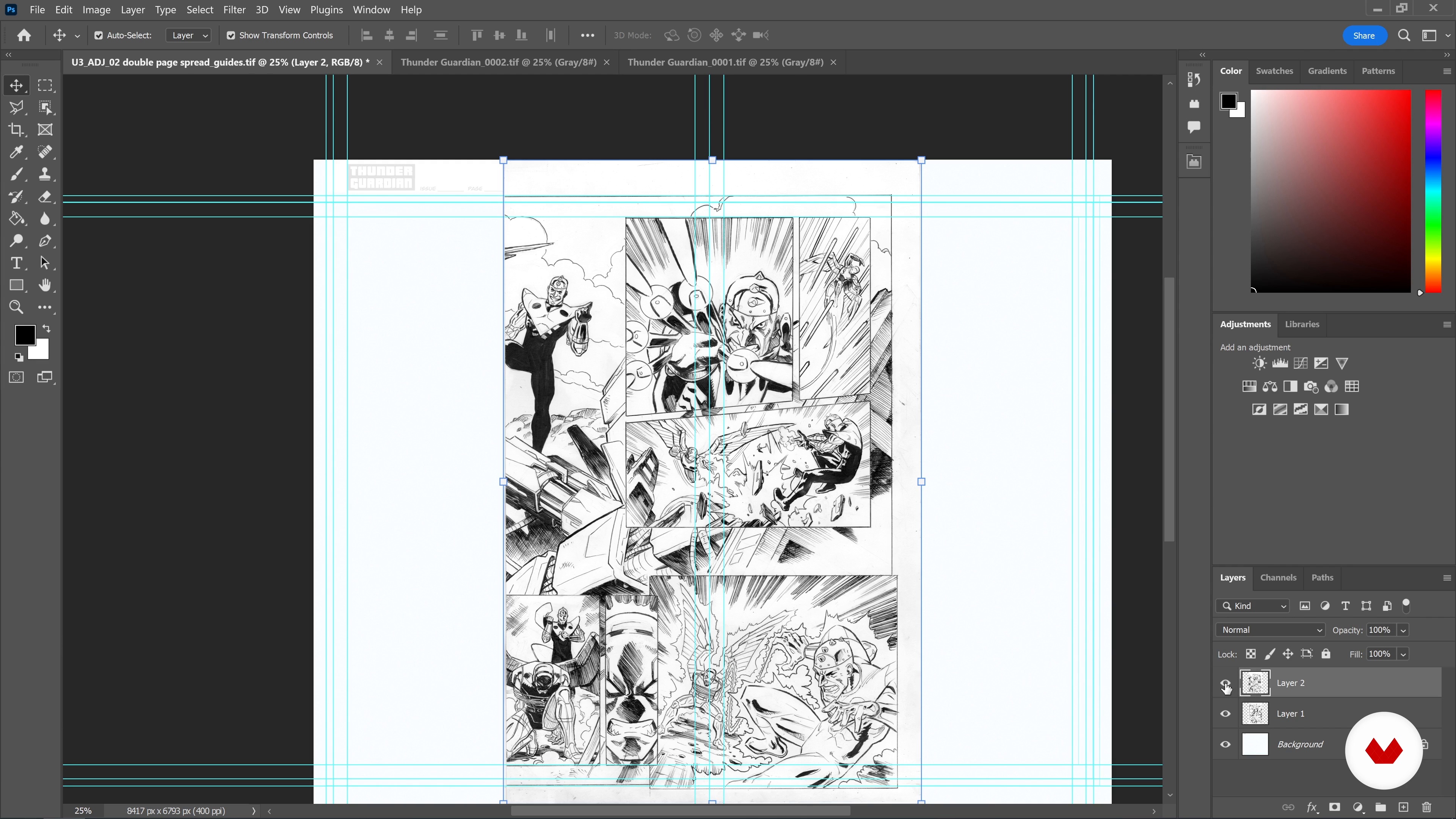1456x819 pixels.
Task: Select the Path Selection tool
Action: (45, 263)
